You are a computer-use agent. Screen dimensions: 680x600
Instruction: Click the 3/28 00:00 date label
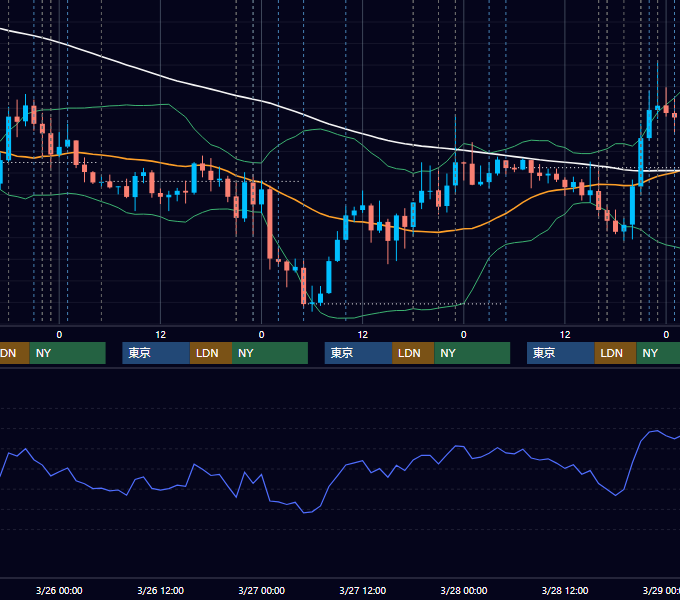(464, 590)
